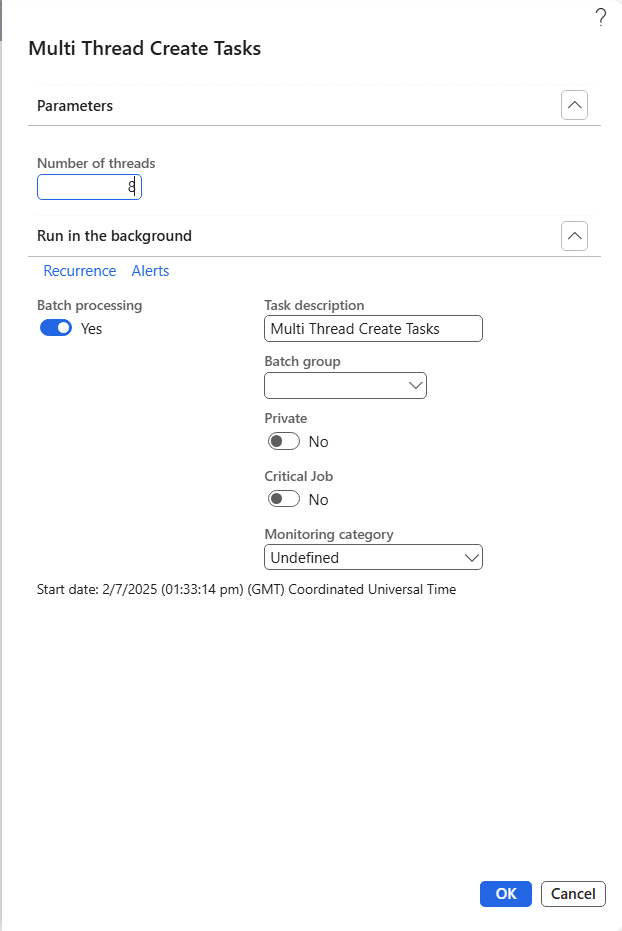Click the Task description text box

373,328
